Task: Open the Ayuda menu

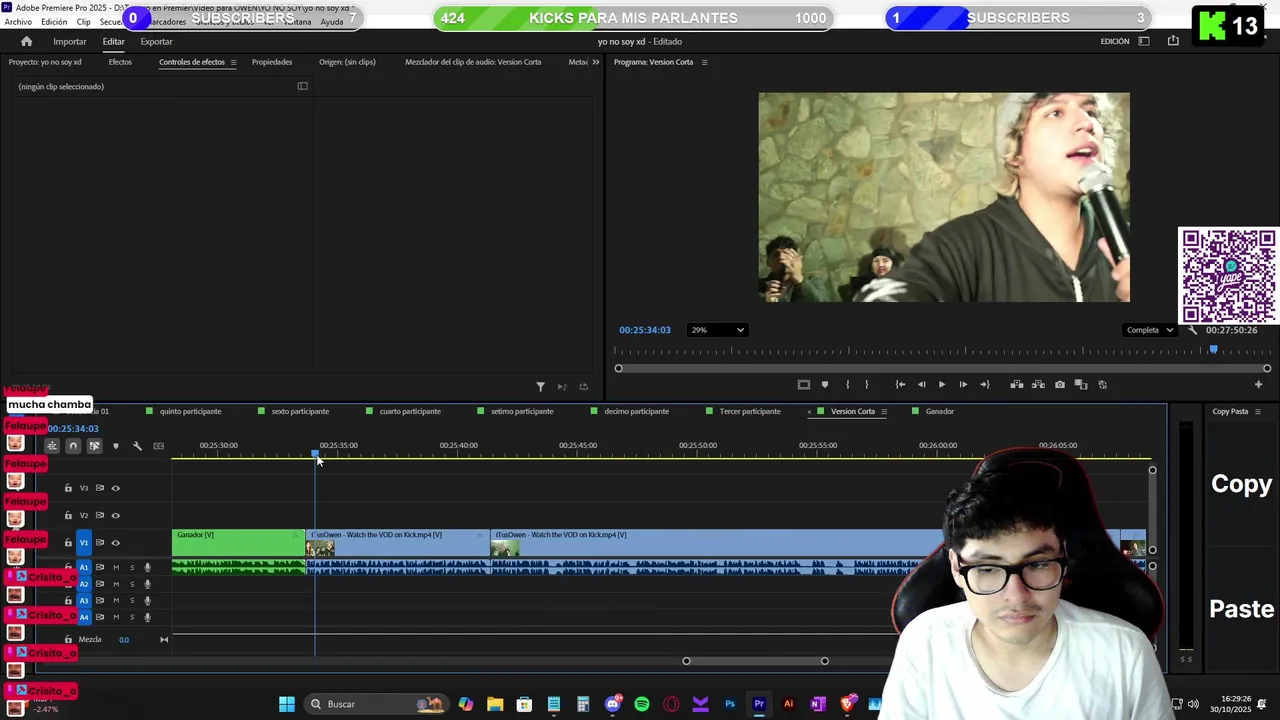Action: tap(331, 22)
